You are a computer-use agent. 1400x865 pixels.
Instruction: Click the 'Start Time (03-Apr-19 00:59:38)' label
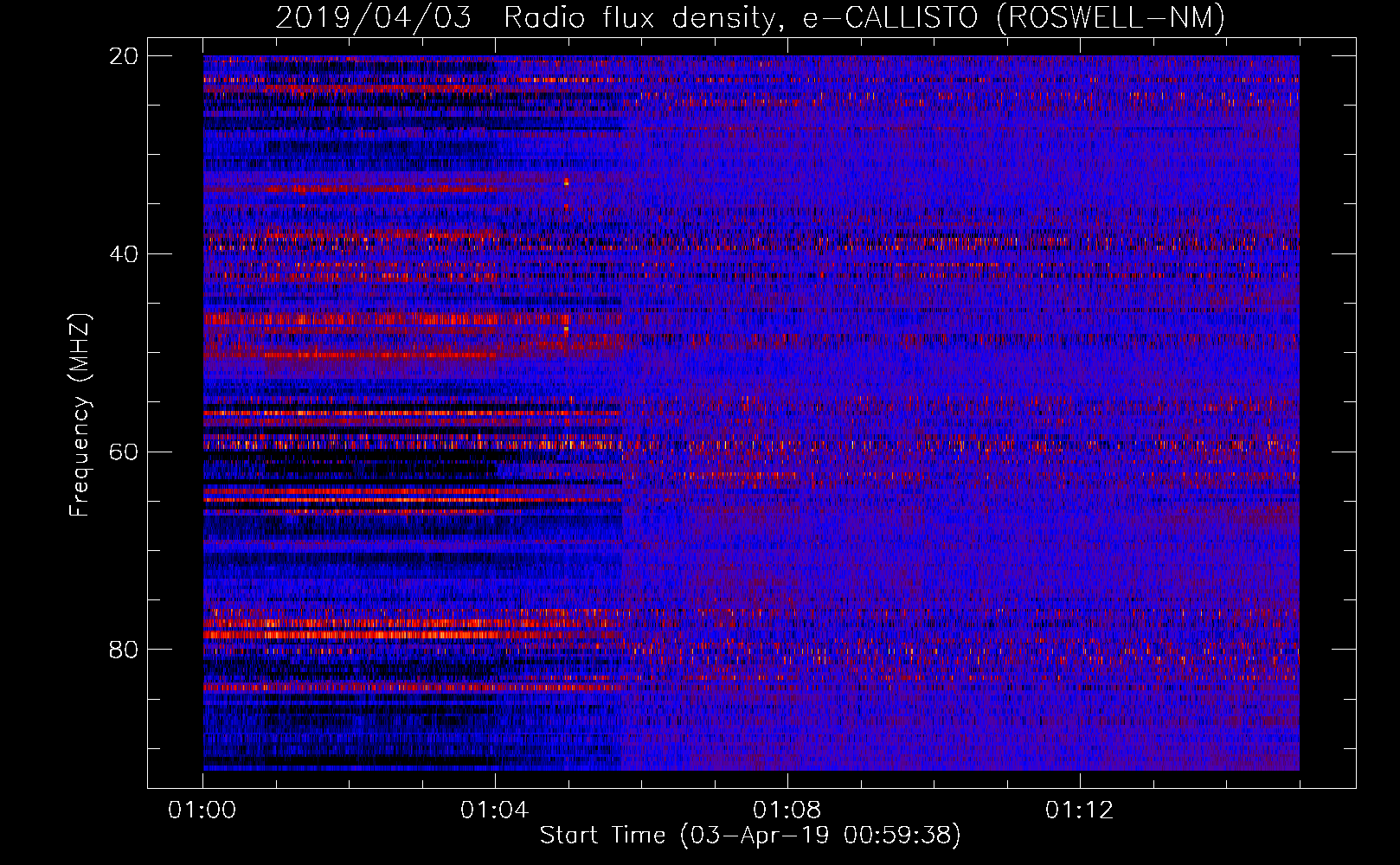click(x=750, y=836)
